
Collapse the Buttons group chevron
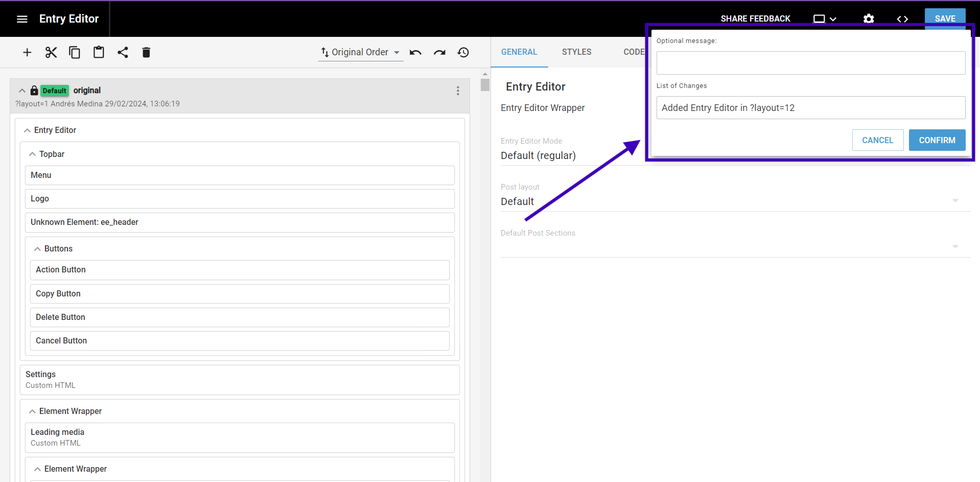[x=37, y=248]
